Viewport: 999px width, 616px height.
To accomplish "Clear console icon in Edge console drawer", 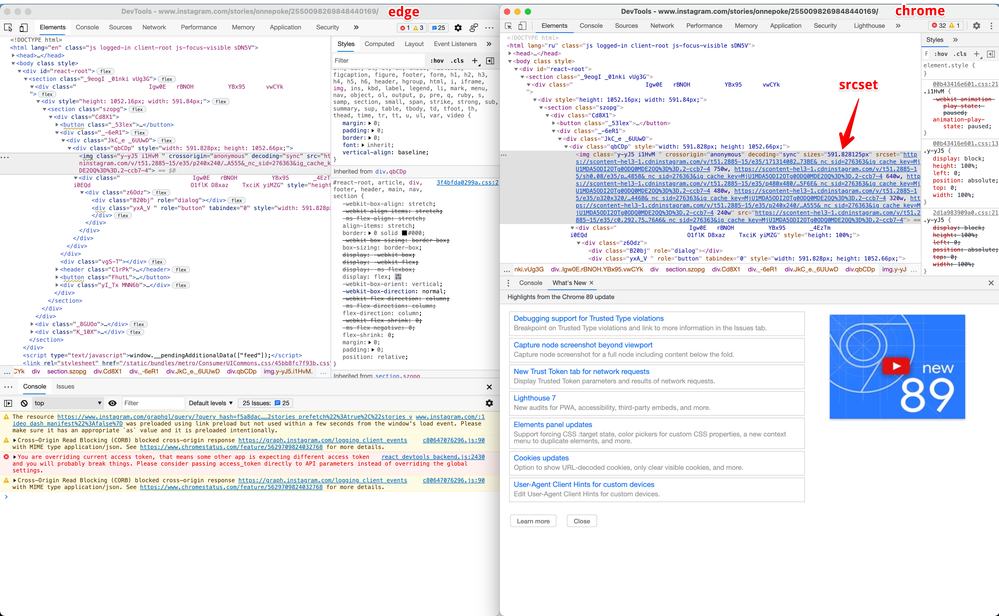I will [24, 403].
